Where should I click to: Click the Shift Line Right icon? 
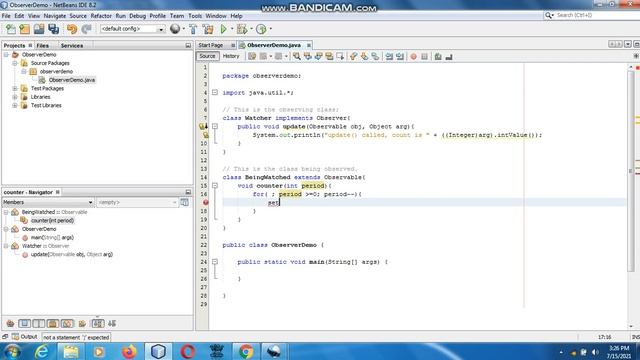tap(400, 56)
